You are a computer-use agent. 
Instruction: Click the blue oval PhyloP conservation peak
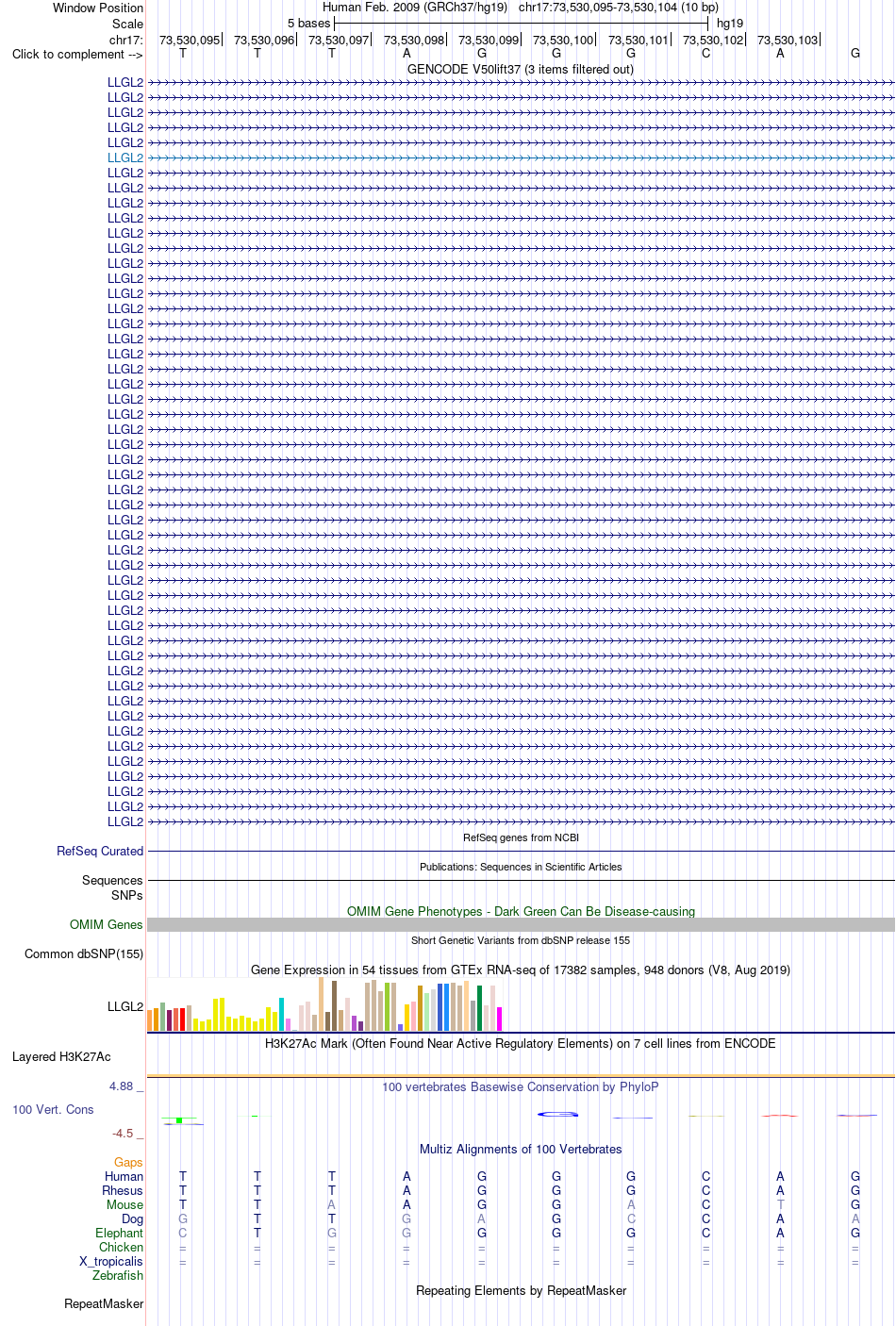coord(557,1114)
